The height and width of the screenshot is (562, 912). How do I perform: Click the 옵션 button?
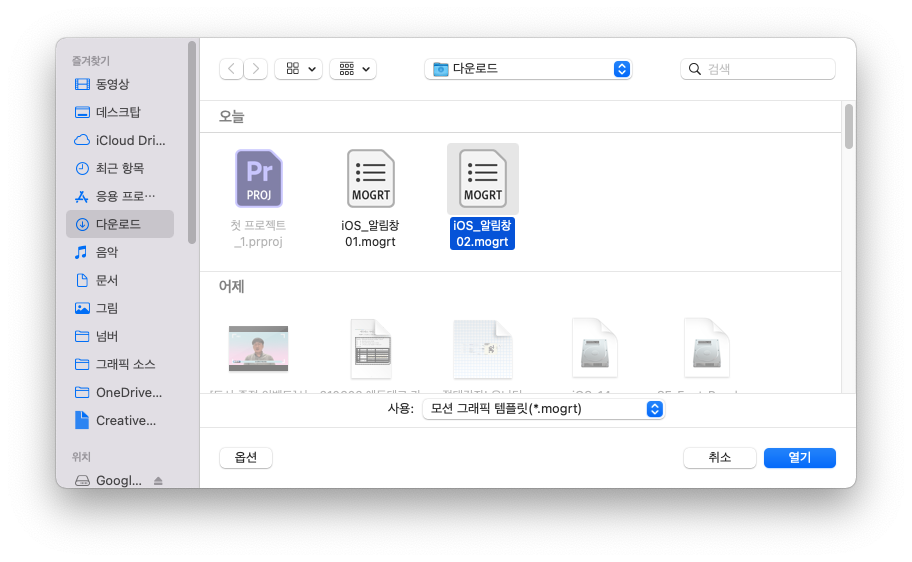pos(245,458)
